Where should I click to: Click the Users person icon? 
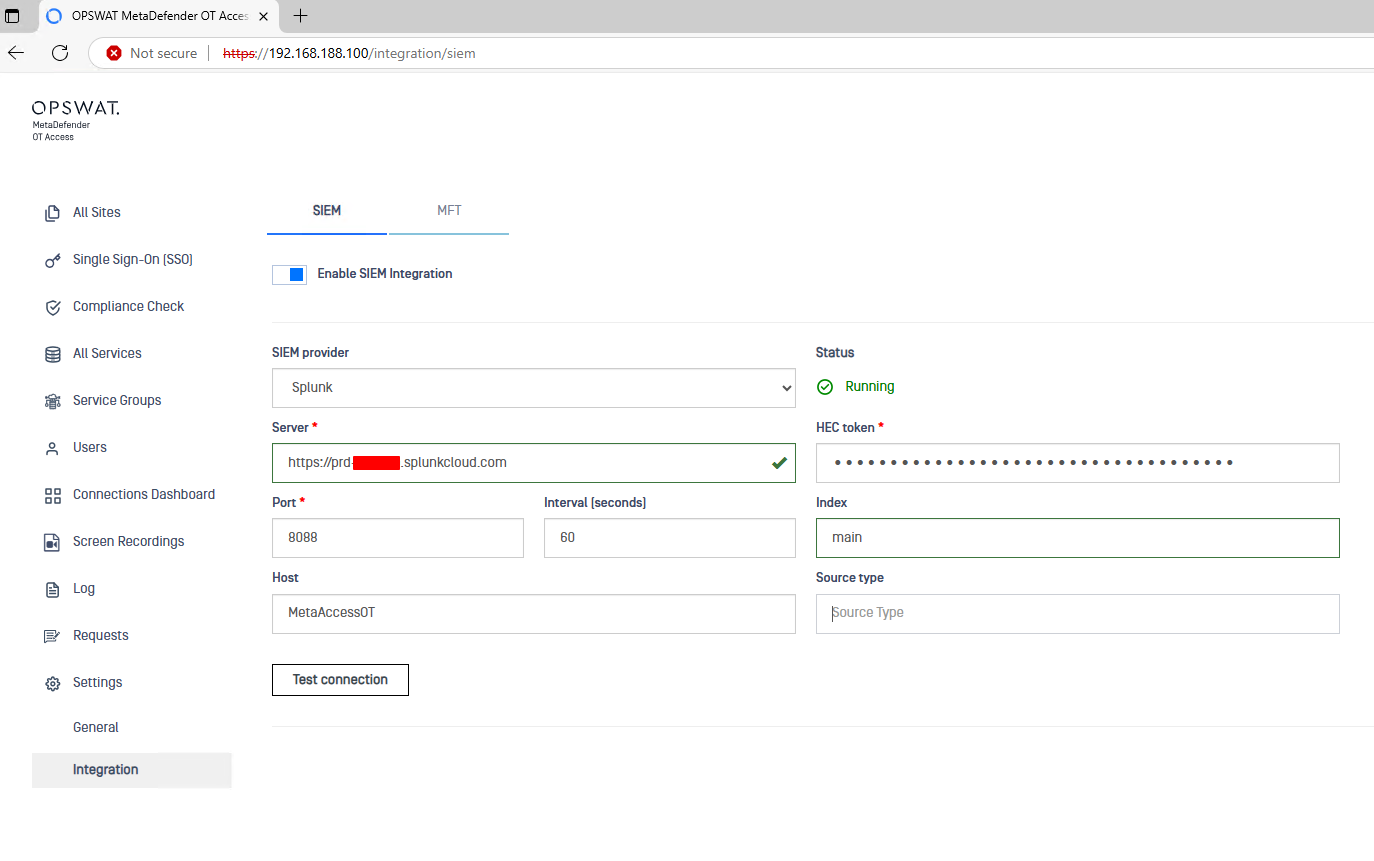point(53,448)
